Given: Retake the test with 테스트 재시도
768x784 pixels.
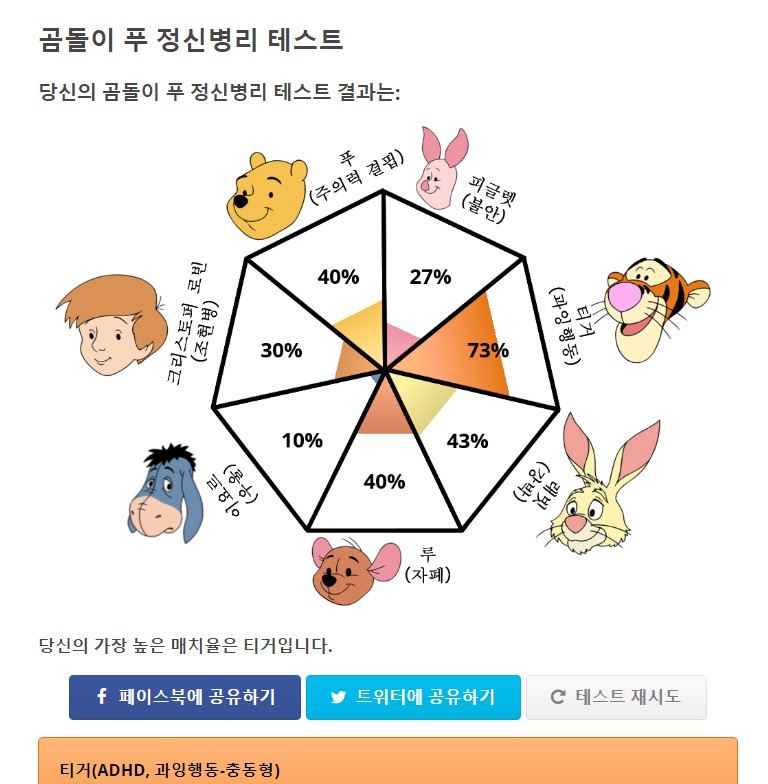Looking at the screenshot, I should [x=616, y=698].
